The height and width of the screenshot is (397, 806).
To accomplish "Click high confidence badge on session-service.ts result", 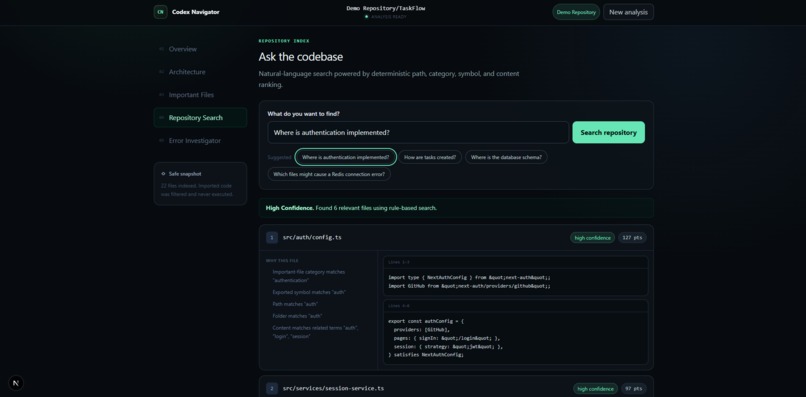I will [x=595, y=389].
